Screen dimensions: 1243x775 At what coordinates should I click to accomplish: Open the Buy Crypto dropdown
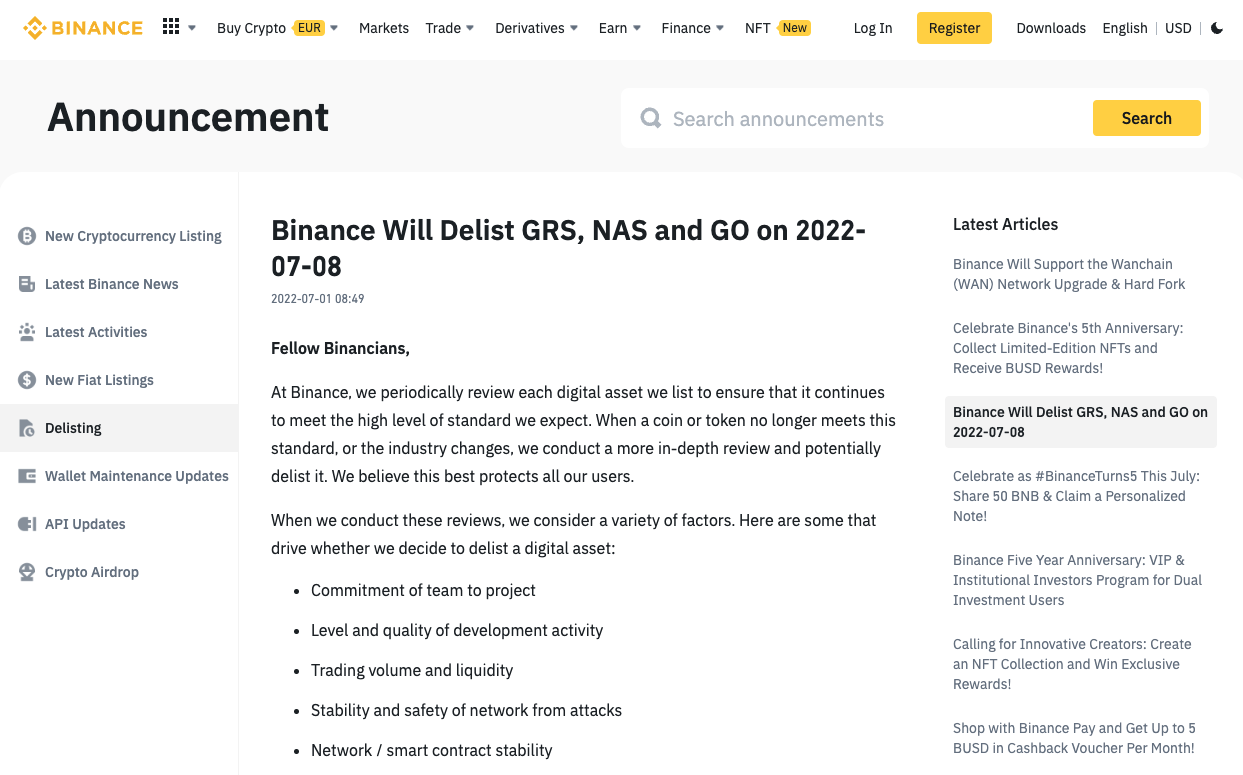pyautogui.click(x=277, y=28)
